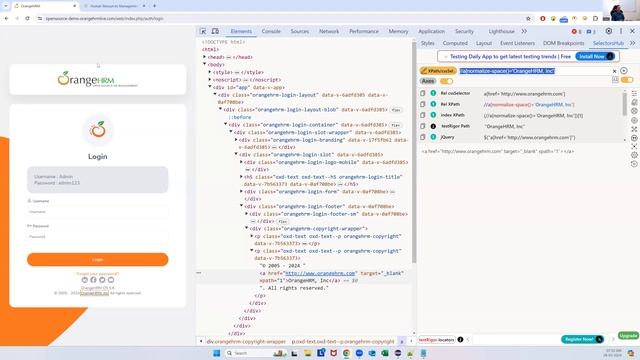The width and height of the screenshot is (640, 360).
Task: Open the DevTools kebab menu
Action: click(x=621, y=31)
